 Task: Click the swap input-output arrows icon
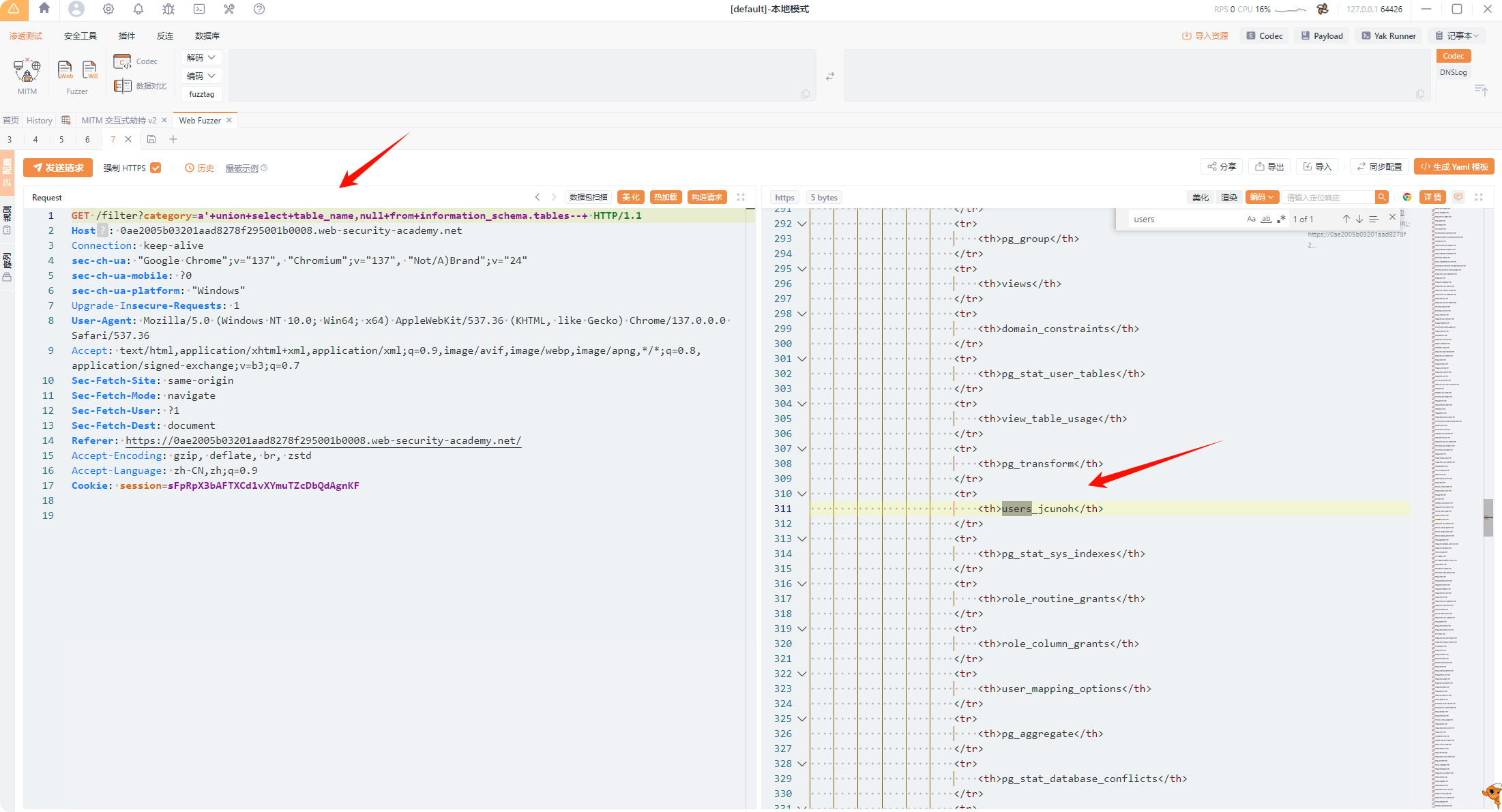pyautogui.click(x=830, y=76)
